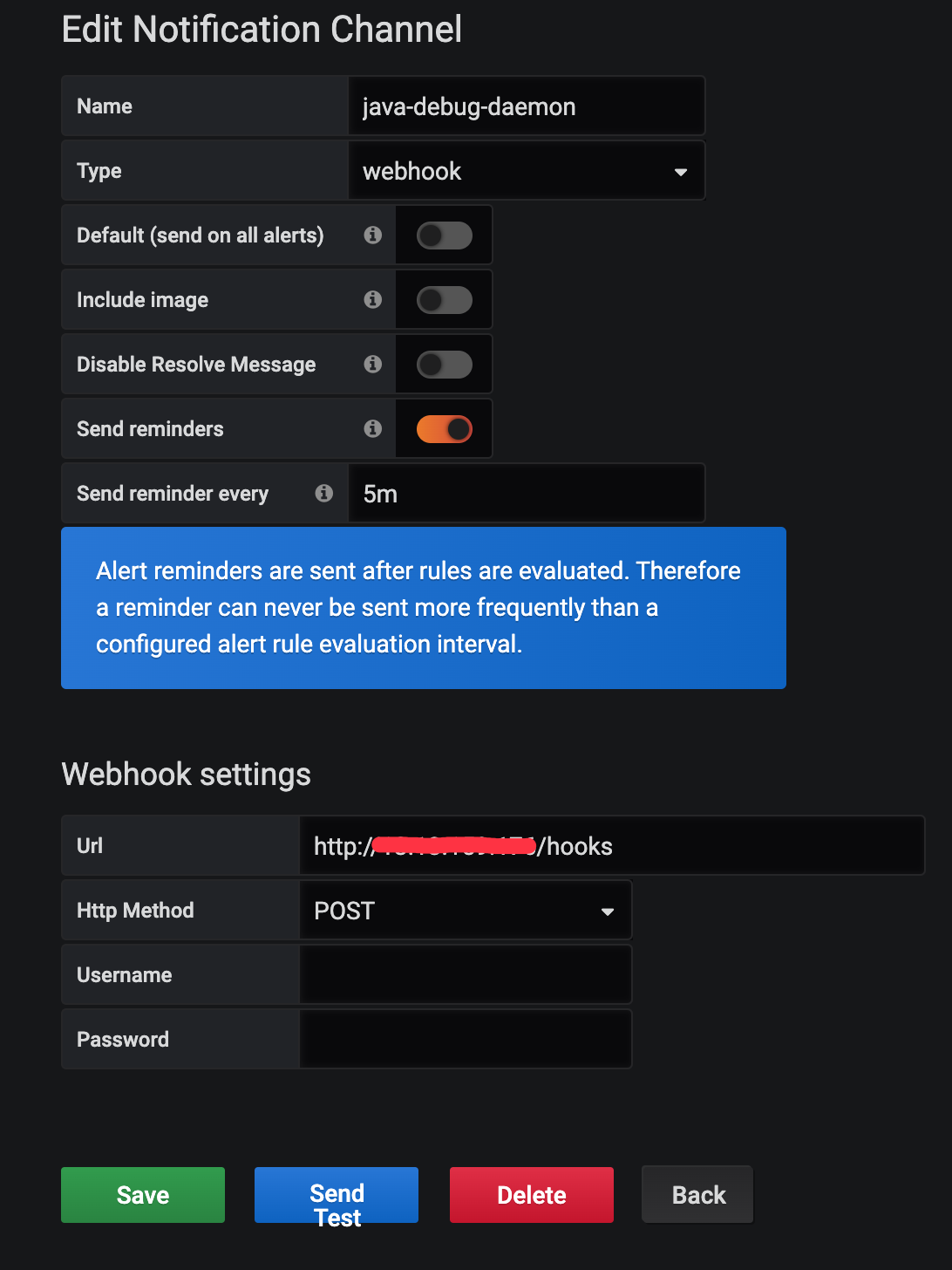Turn off the Send reminders switch

click(445, 429)
